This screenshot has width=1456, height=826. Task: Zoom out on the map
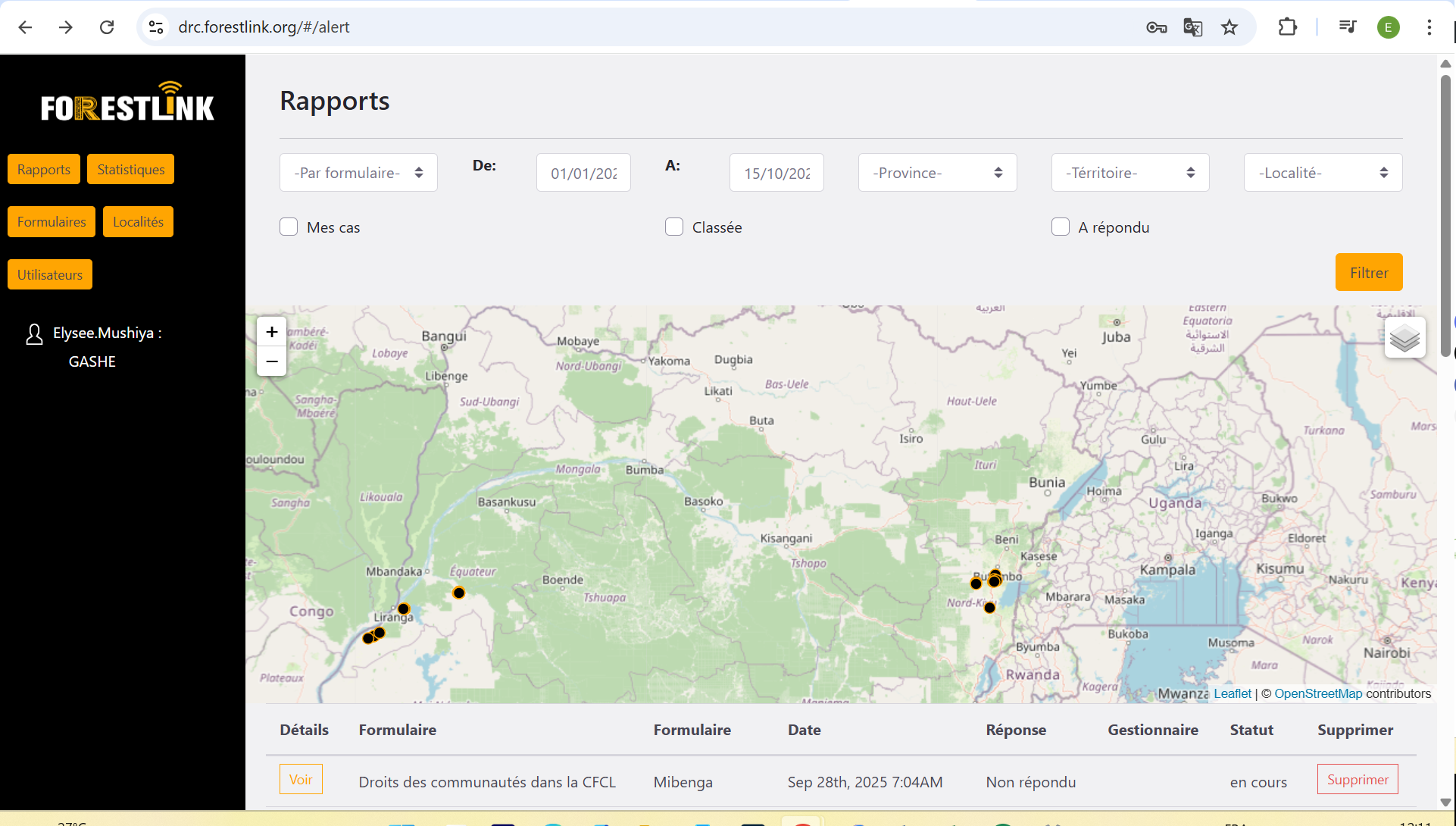click(272, 361)
